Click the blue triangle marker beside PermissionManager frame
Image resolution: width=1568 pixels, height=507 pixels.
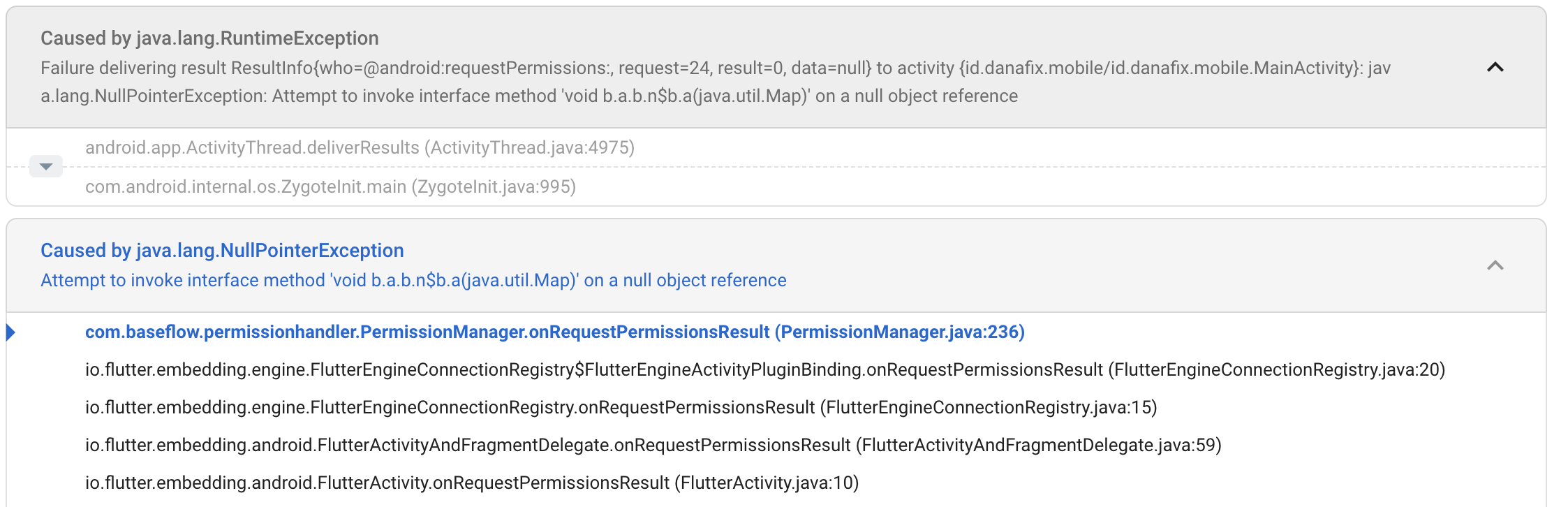[10, 332]
